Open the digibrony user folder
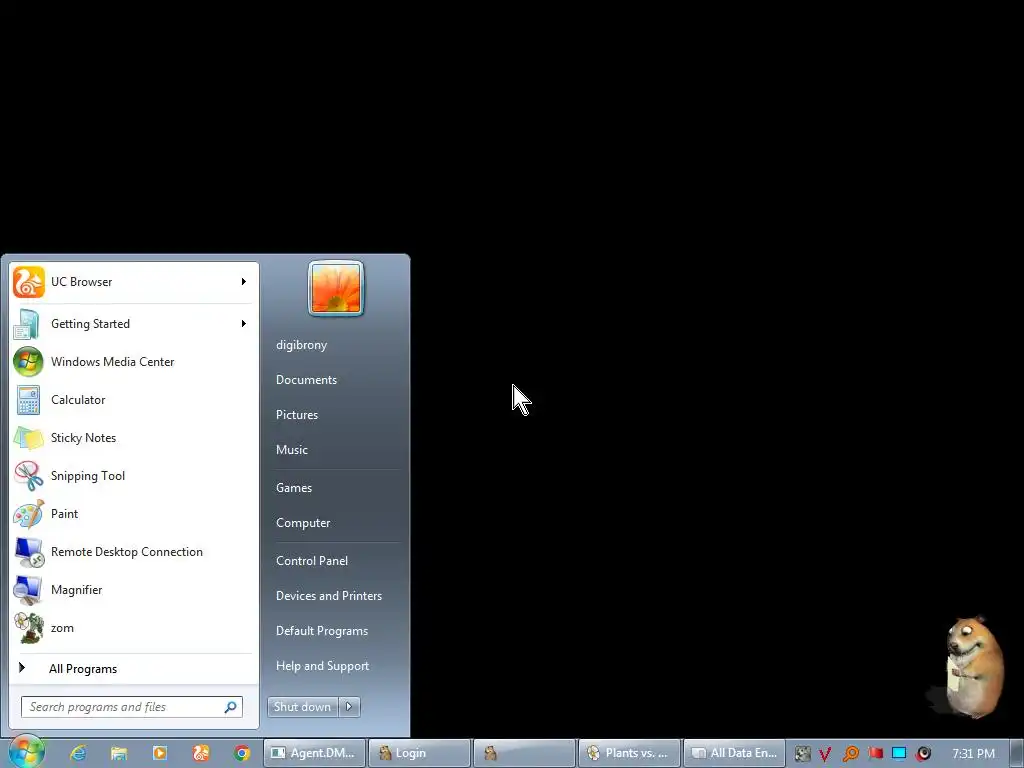Screen dimensions: 1024x768 (301, 345)
